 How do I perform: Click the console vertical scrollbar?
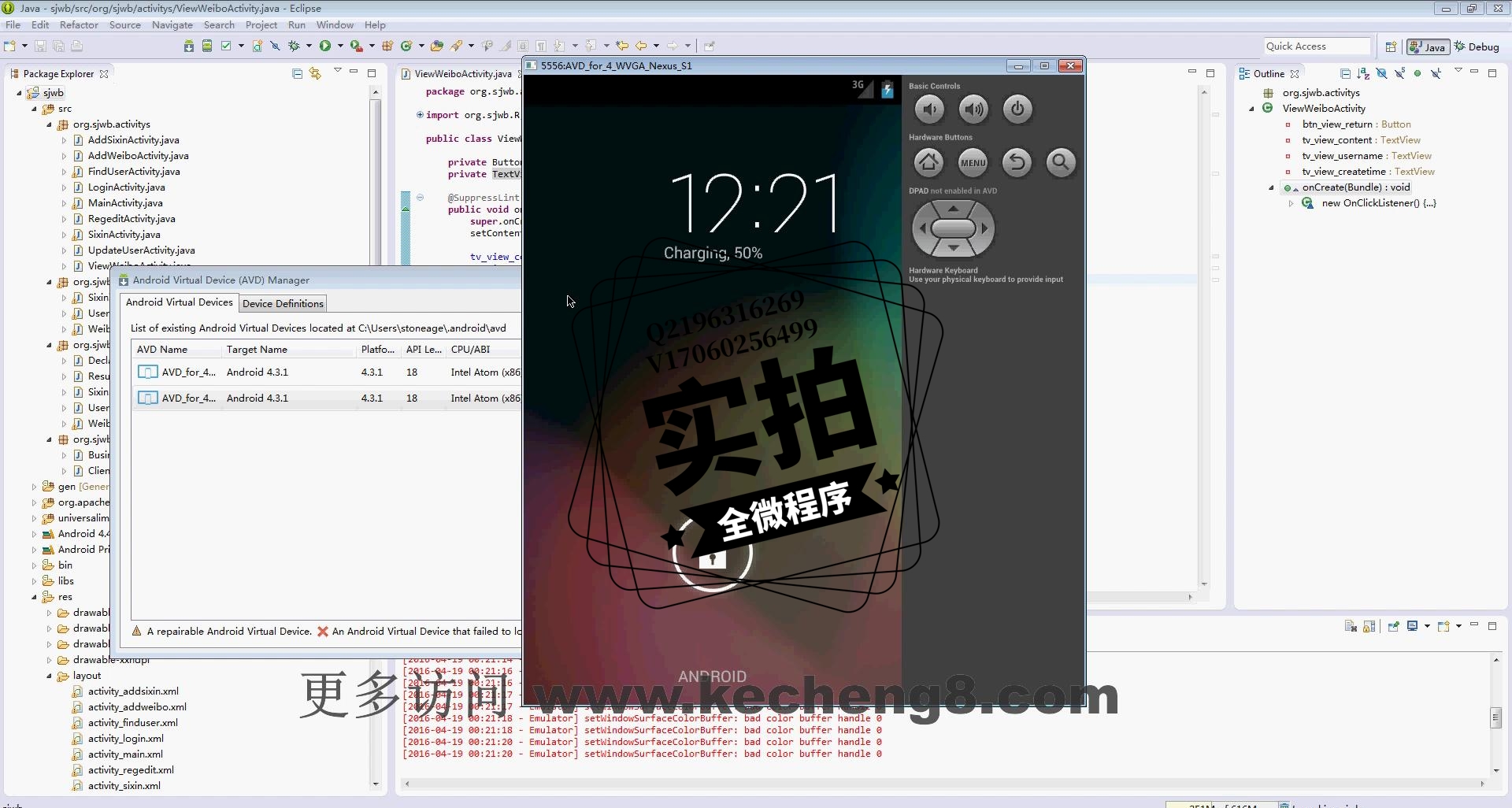pyautogui.click(x=1495, y=715)
